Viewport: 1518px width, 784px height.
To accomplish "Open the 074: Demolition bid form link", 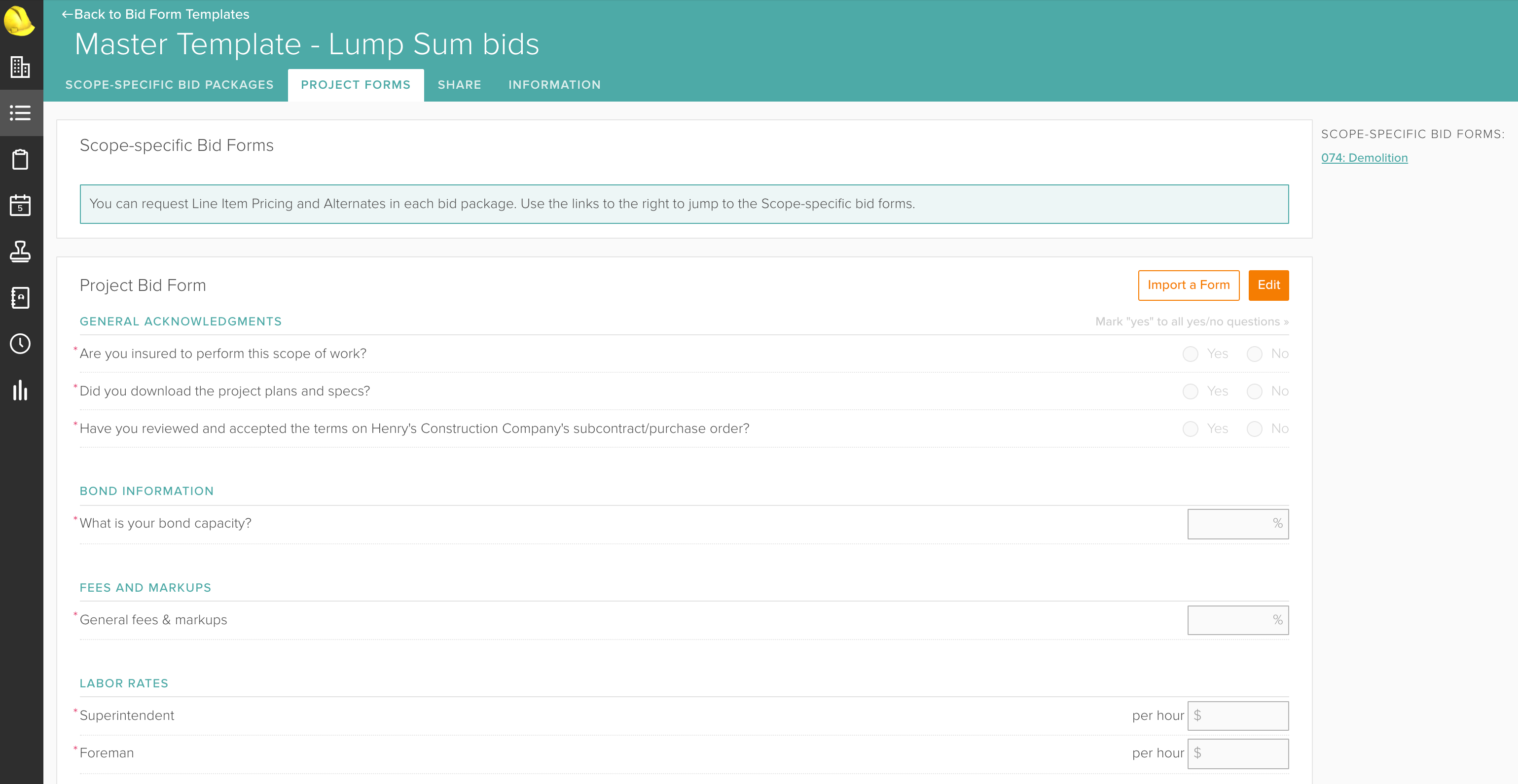I will pyautogui.click(x=1366, y=157).
